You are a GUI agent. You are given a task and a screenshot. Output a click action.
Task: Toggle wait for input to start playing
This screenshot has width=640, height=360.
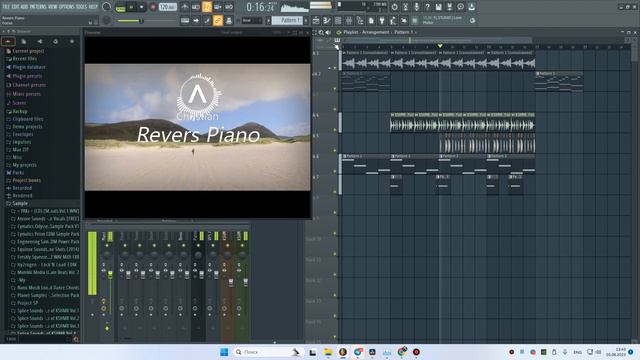[196, 7]
